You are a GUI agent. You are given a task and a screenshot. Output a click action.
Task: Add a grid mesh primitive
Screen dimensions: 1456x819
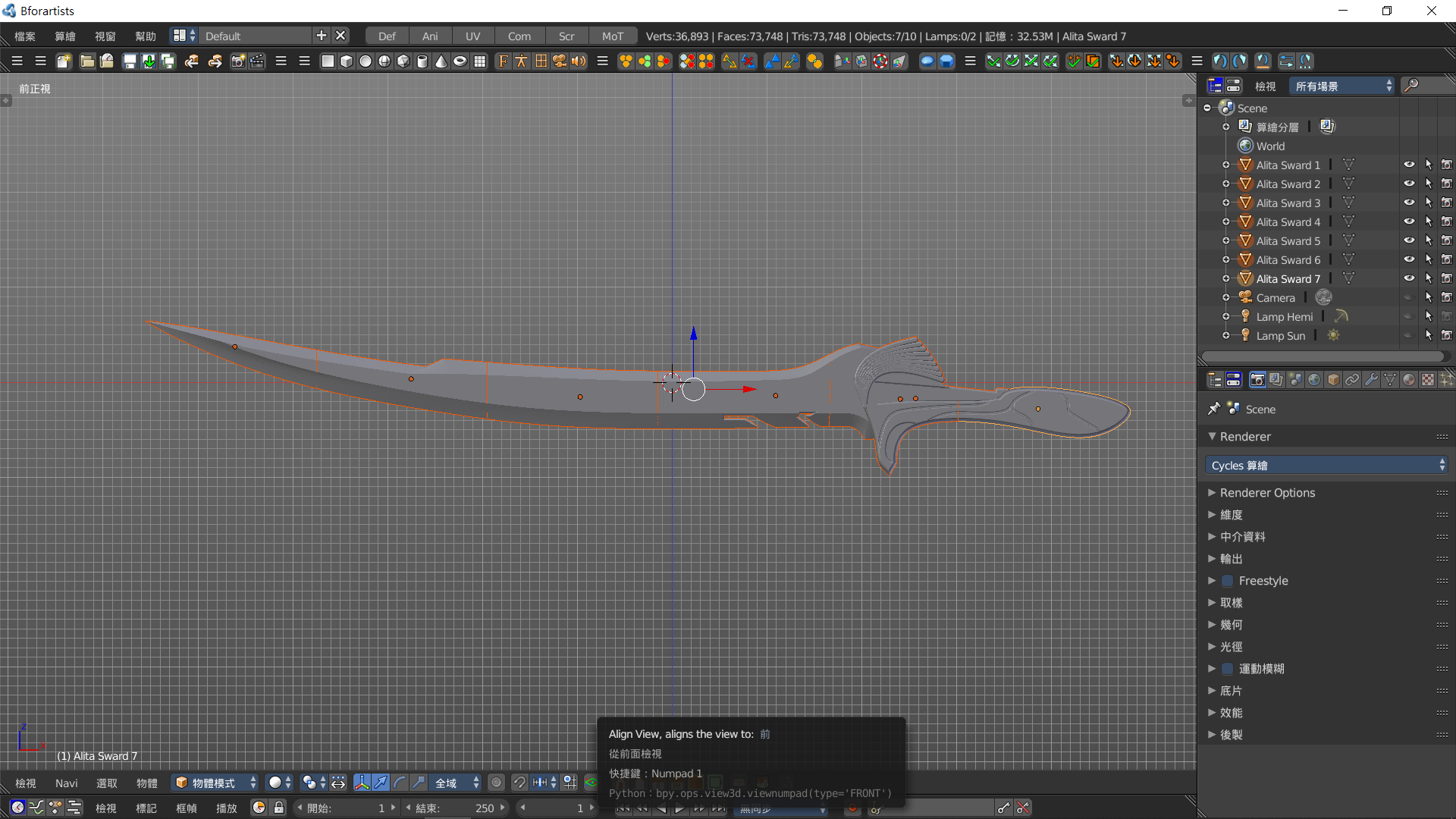(x=480, y=61)
